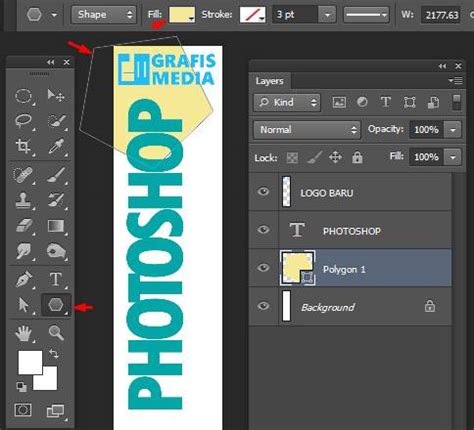Select the Brush tool
The image size is (474, 430).
56,175
